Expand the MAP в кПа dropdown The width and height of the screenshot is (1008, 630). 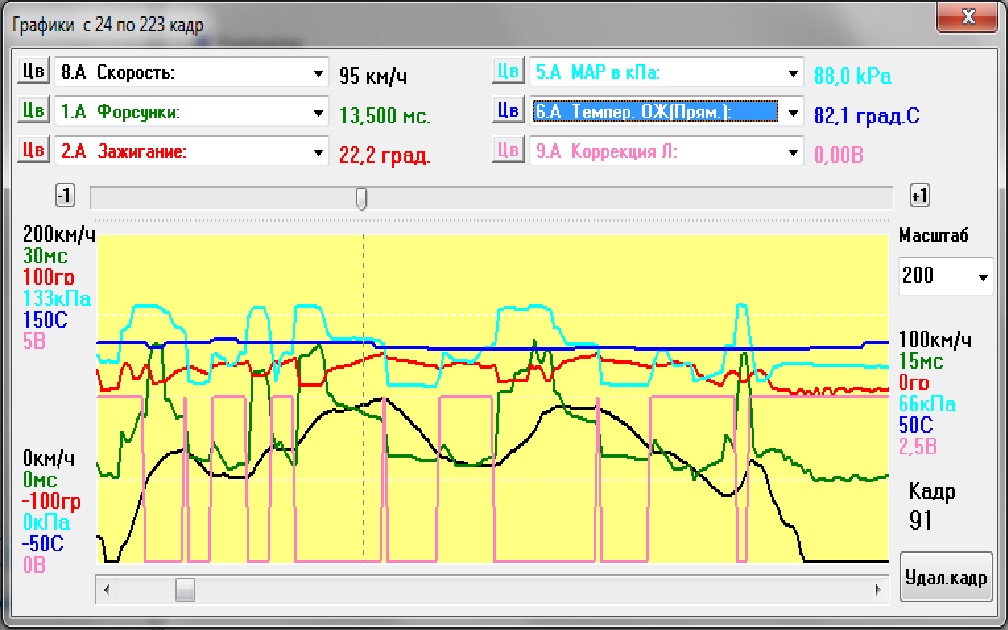(793, 73)
